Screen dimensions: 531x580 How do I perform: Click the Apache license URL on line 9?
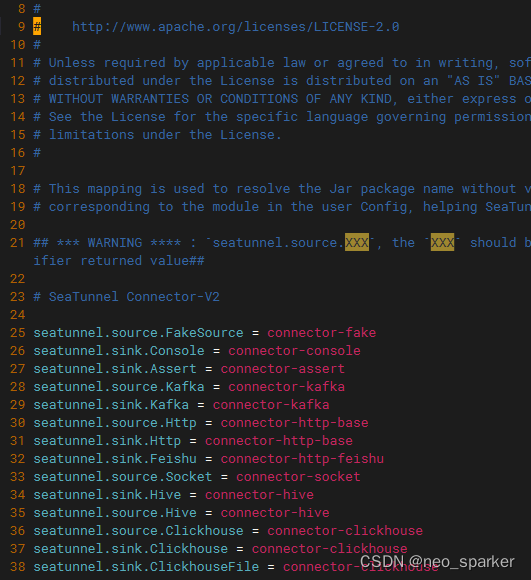coord(236,27)
